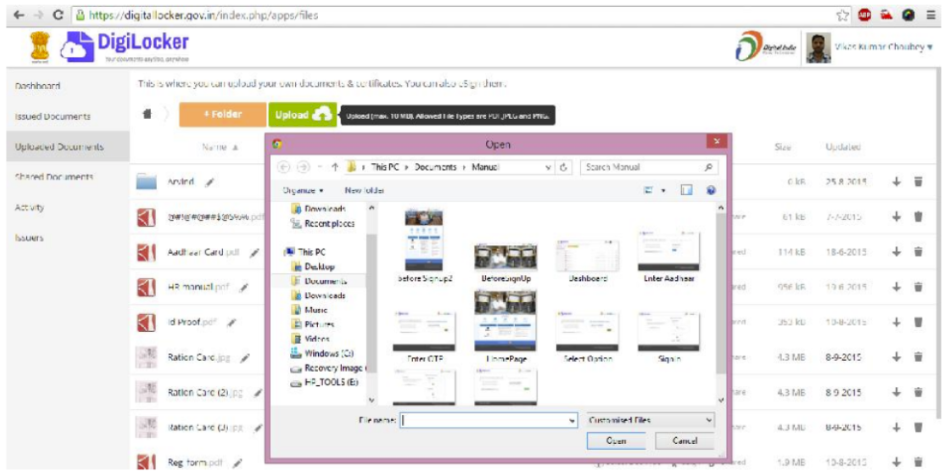The height and width of the screenshot is (474, 946).
Task: Rename Aadhaar Card.pdf with pencil icon
Action: (x=254, y=253)
